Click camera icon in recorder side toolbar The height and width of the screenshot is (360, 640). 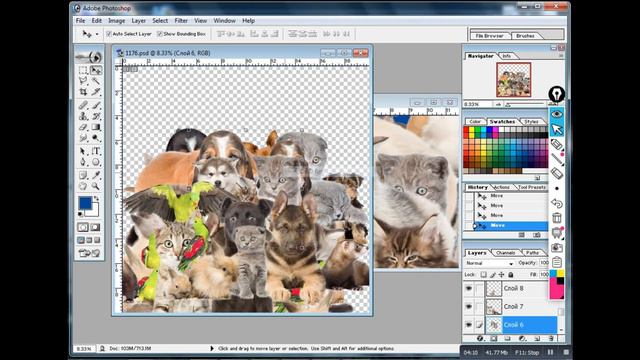point(557,247)
